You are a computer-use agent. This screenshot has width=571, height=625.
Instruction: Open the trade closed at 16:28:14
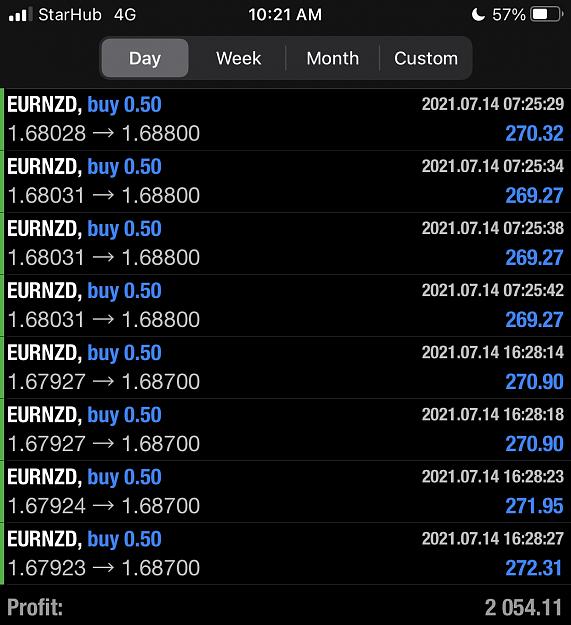285,368
